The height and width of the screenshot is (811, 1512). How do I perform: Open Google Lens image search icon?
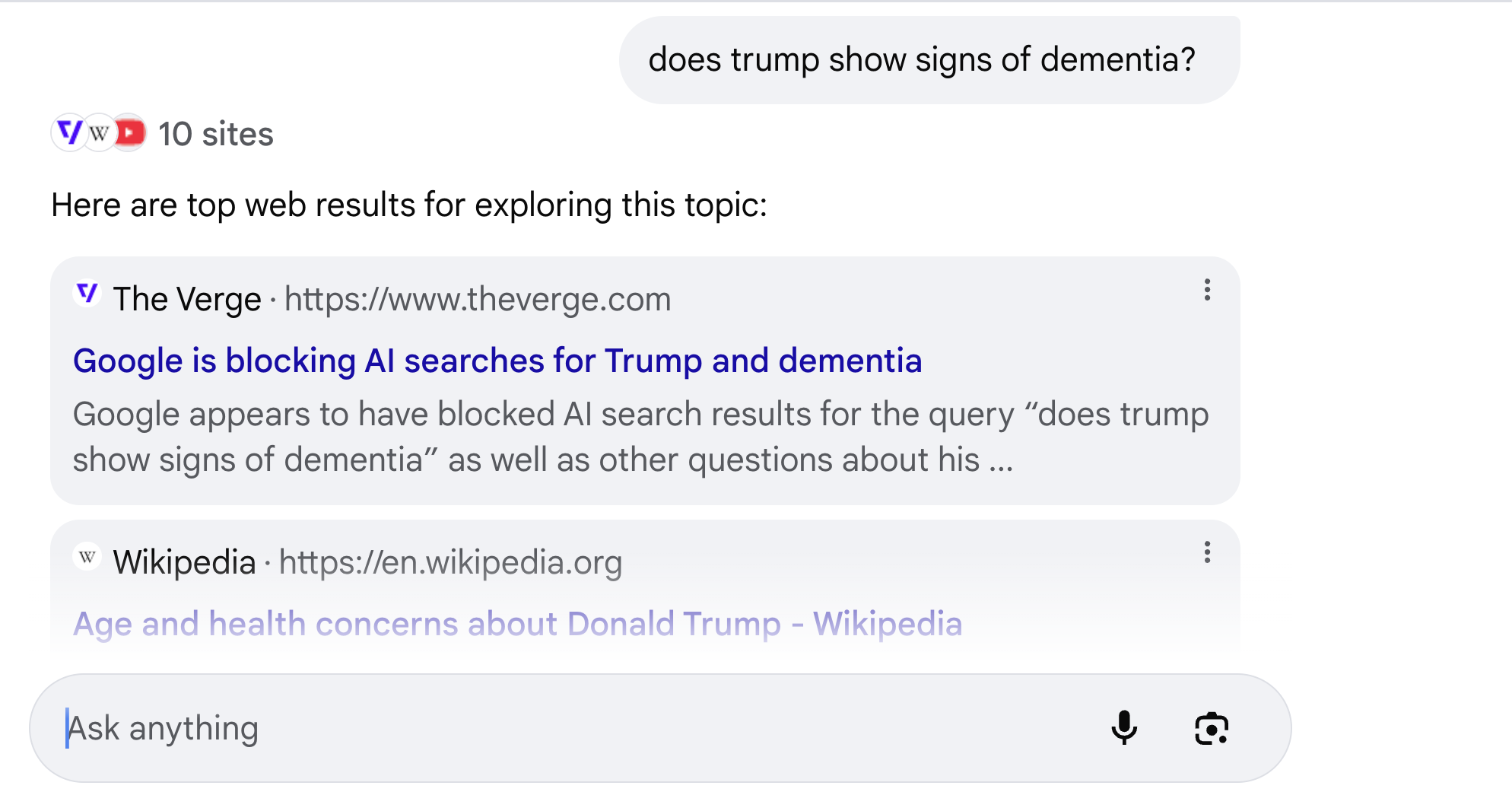click(x=1211, y=729)
